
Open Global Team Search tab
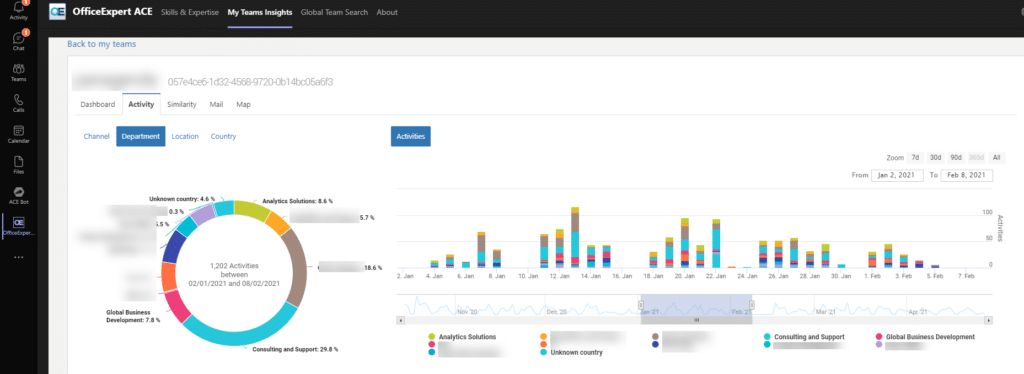(334, 12)
